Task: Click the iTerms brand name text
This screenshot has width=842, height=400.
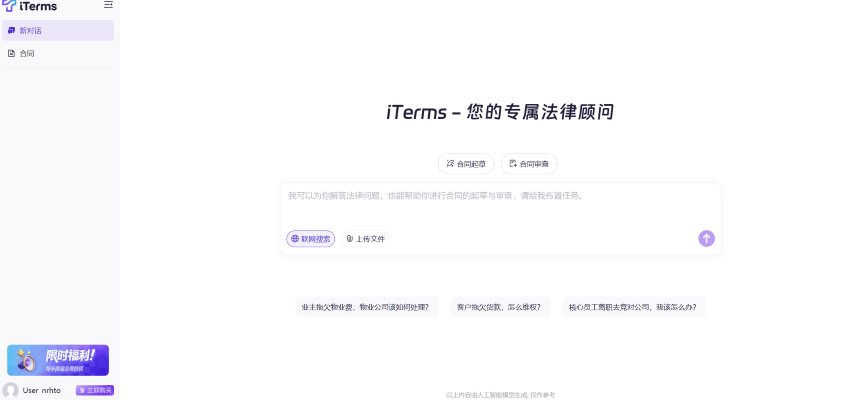Action: (38, 6)
